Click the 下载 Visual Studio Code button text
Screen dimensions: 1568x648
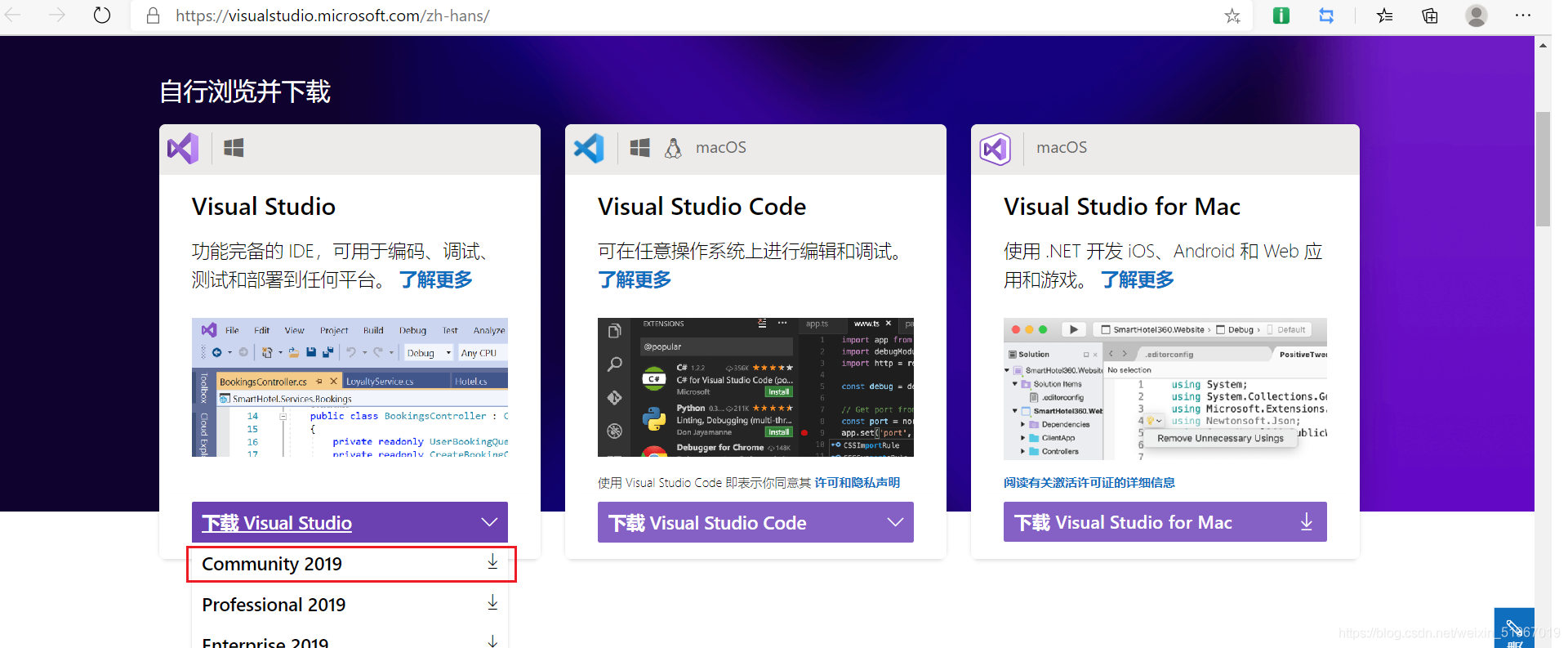tap(707, 523)
